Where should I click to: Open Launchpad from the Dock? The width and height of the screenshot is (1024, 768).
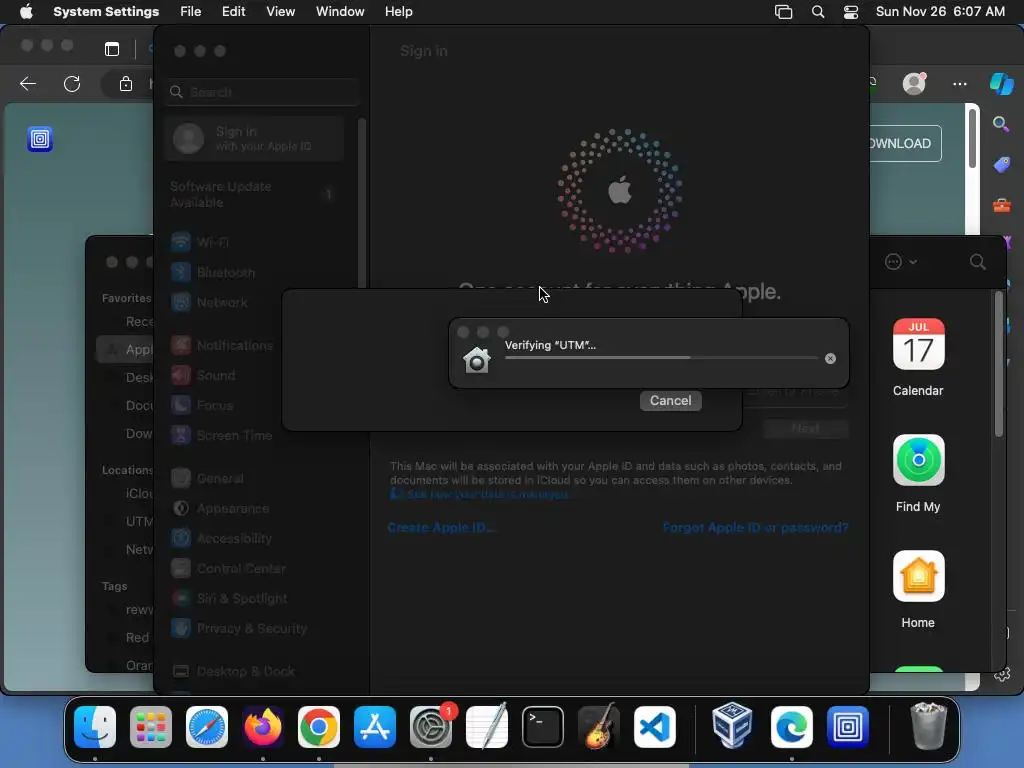(x=151, y=727)
